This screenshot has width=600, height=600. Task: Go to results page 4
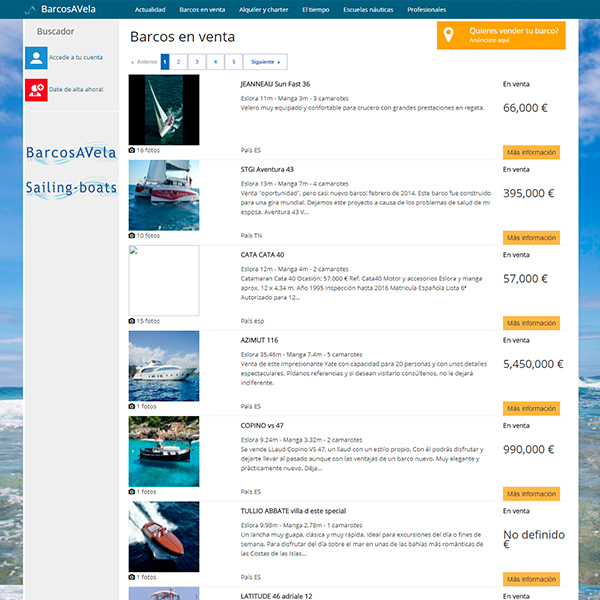[x=215, y=62]
